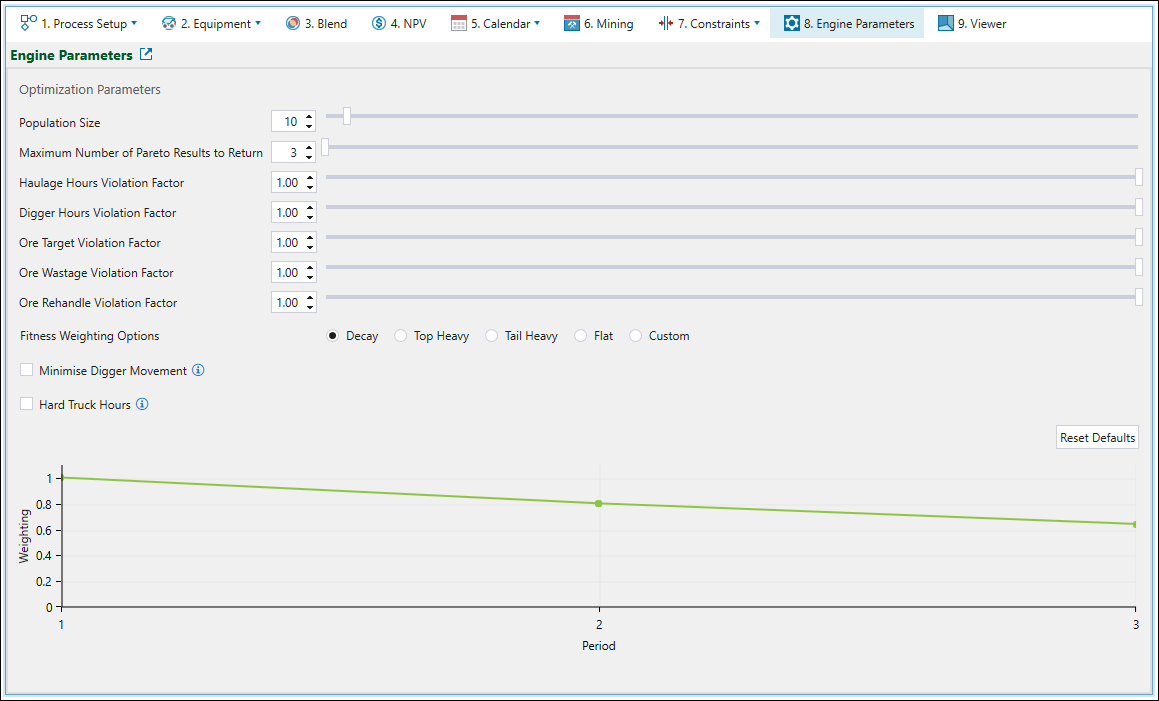Decrease Ore Target Violation Factor spinner

(x=310, y=247)
